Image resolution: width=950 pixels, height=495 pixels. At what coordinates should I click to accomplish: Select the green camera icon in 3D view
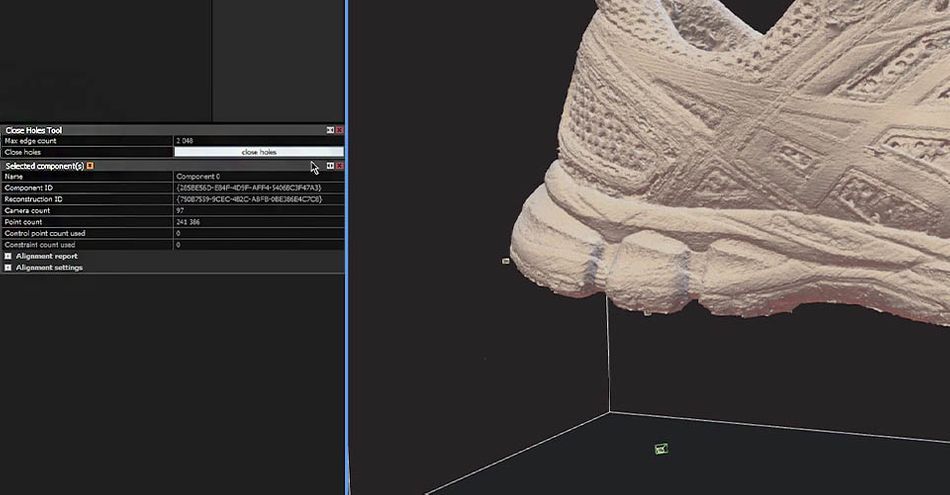coord(661,449)
